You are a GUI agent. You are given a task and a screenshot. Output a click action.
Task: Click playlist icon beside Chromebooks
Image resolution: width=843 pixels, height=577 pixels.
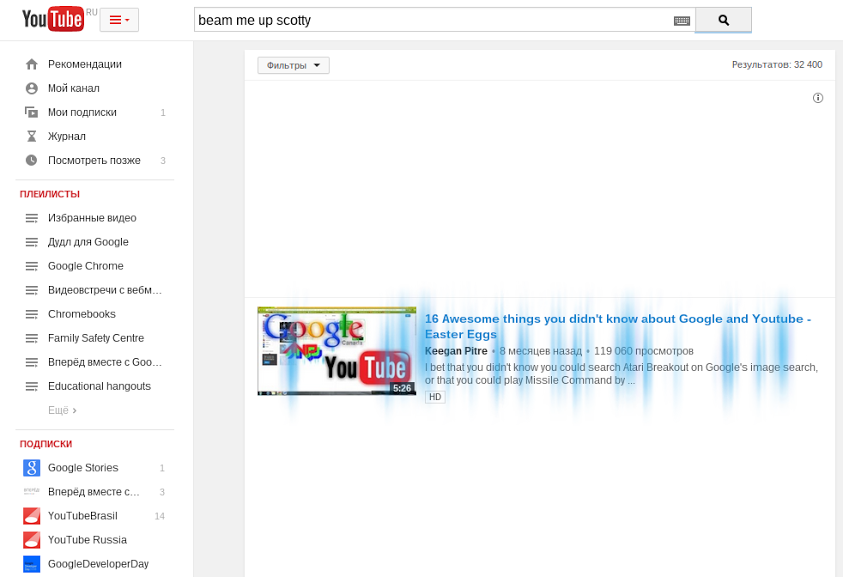32,314
